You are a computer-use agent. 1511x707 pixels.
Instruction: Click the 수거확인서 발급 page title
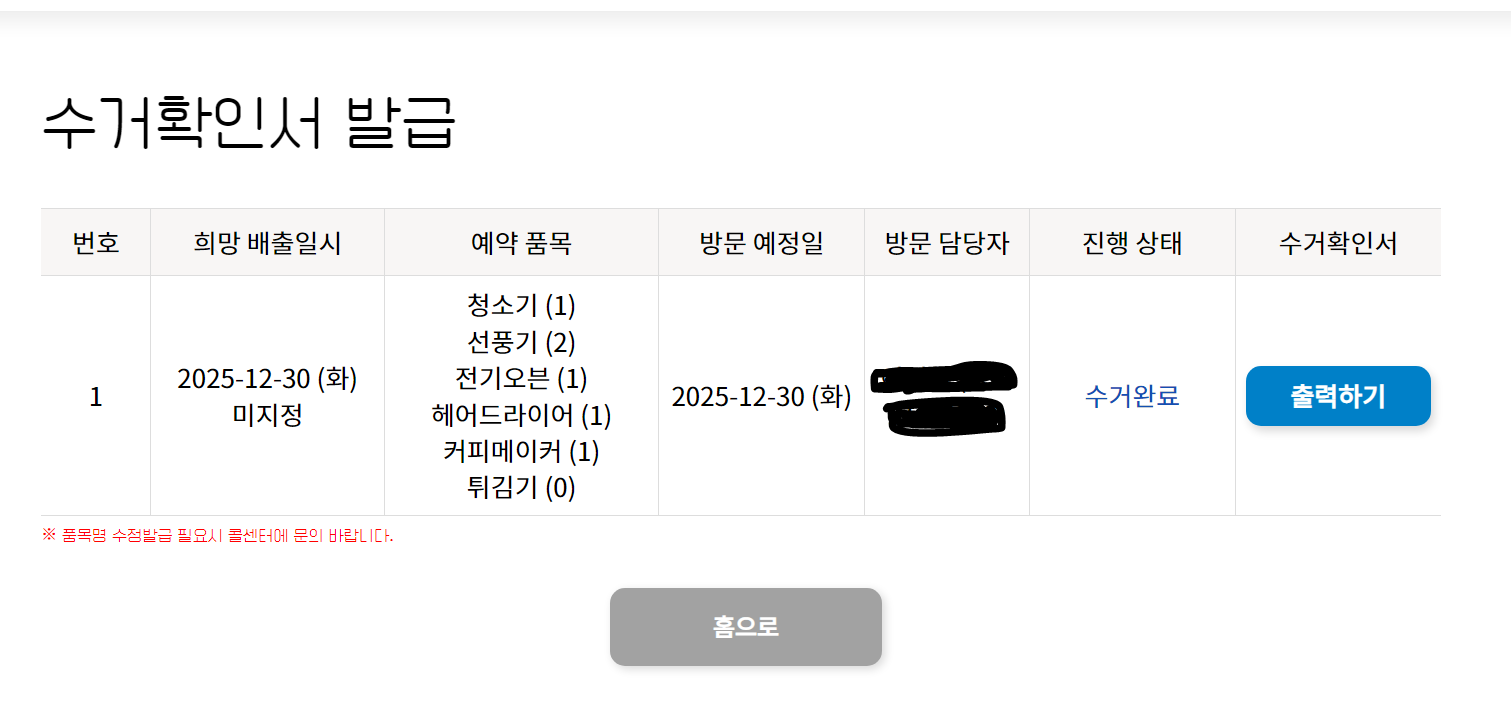[248, 124]
